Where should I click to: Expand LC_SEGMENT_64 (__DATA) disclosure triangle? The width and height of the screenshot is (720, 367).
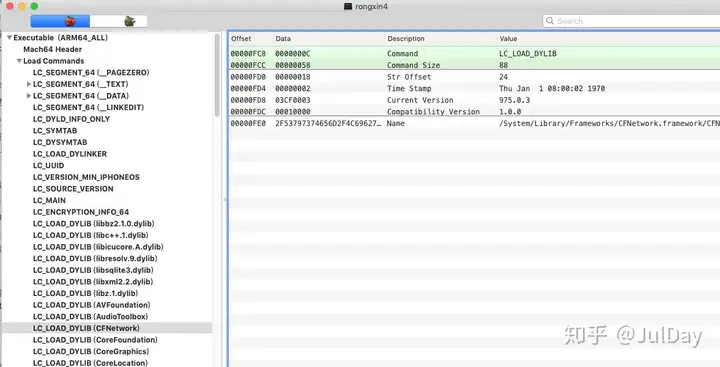(x=29, y=96)
